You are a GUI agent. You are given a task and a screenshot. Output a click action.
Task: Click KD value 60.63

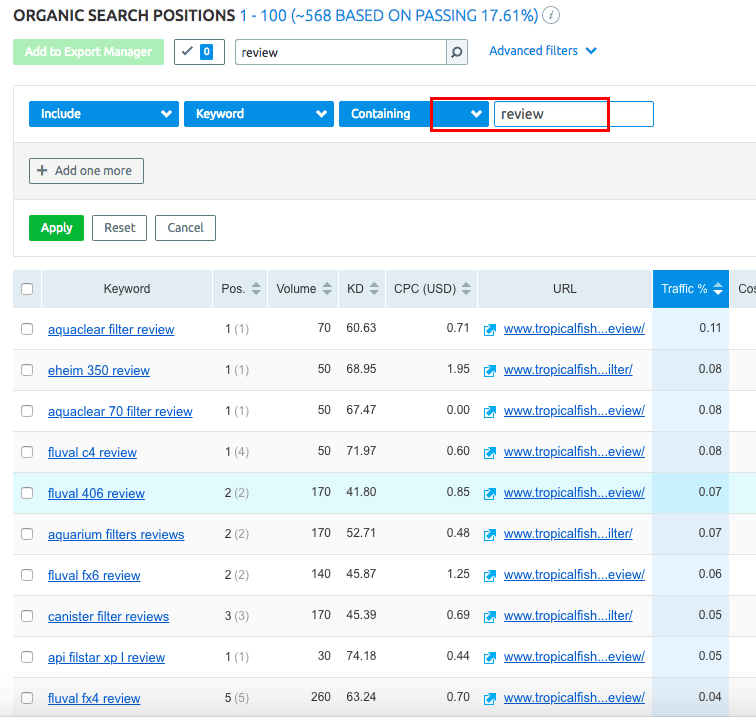(x=361, y=328)
